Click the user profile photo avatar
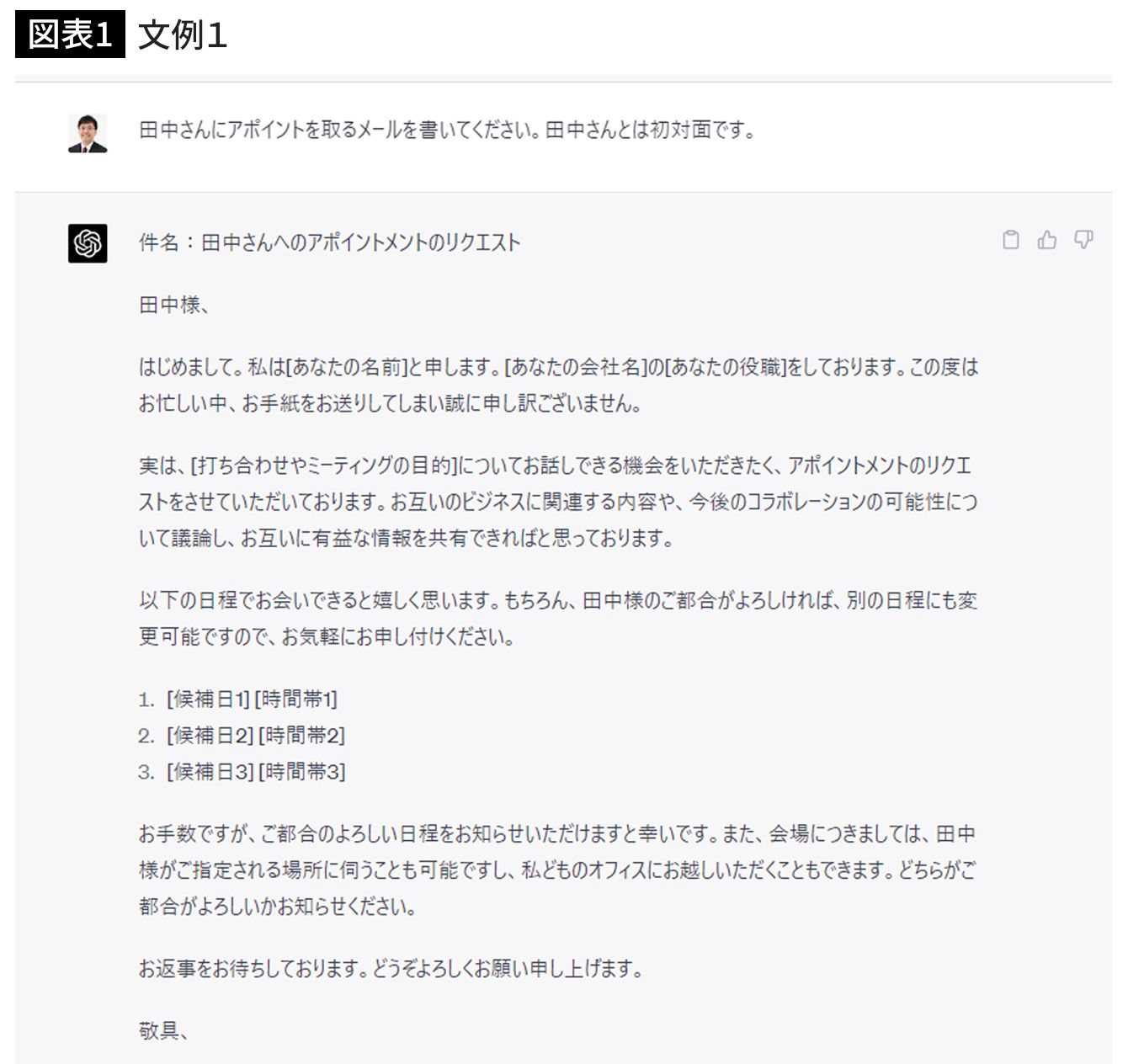Image resolution: width=1128 pixels, height=1064 pixels. (x=88, y=133)
